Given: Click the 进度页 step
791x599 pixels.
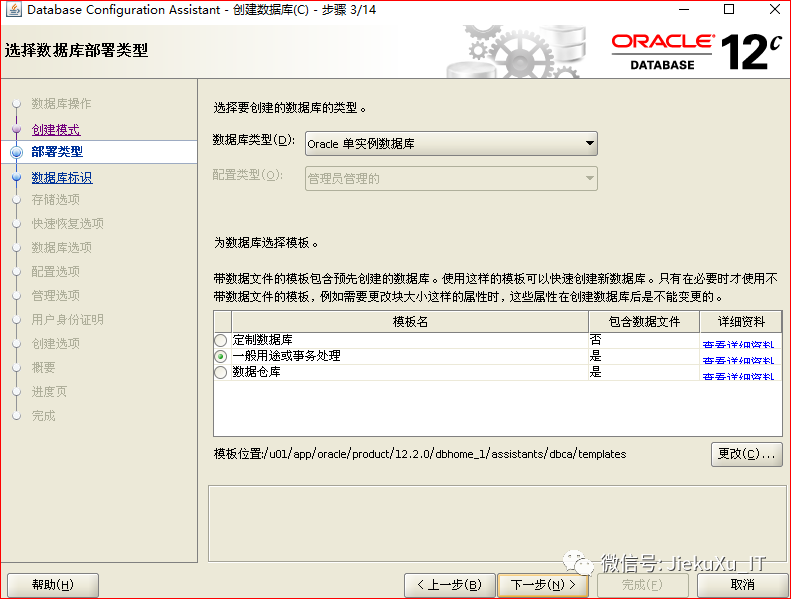Looking at the screenshot, I should pyautogui.click(x=49, y=392).
